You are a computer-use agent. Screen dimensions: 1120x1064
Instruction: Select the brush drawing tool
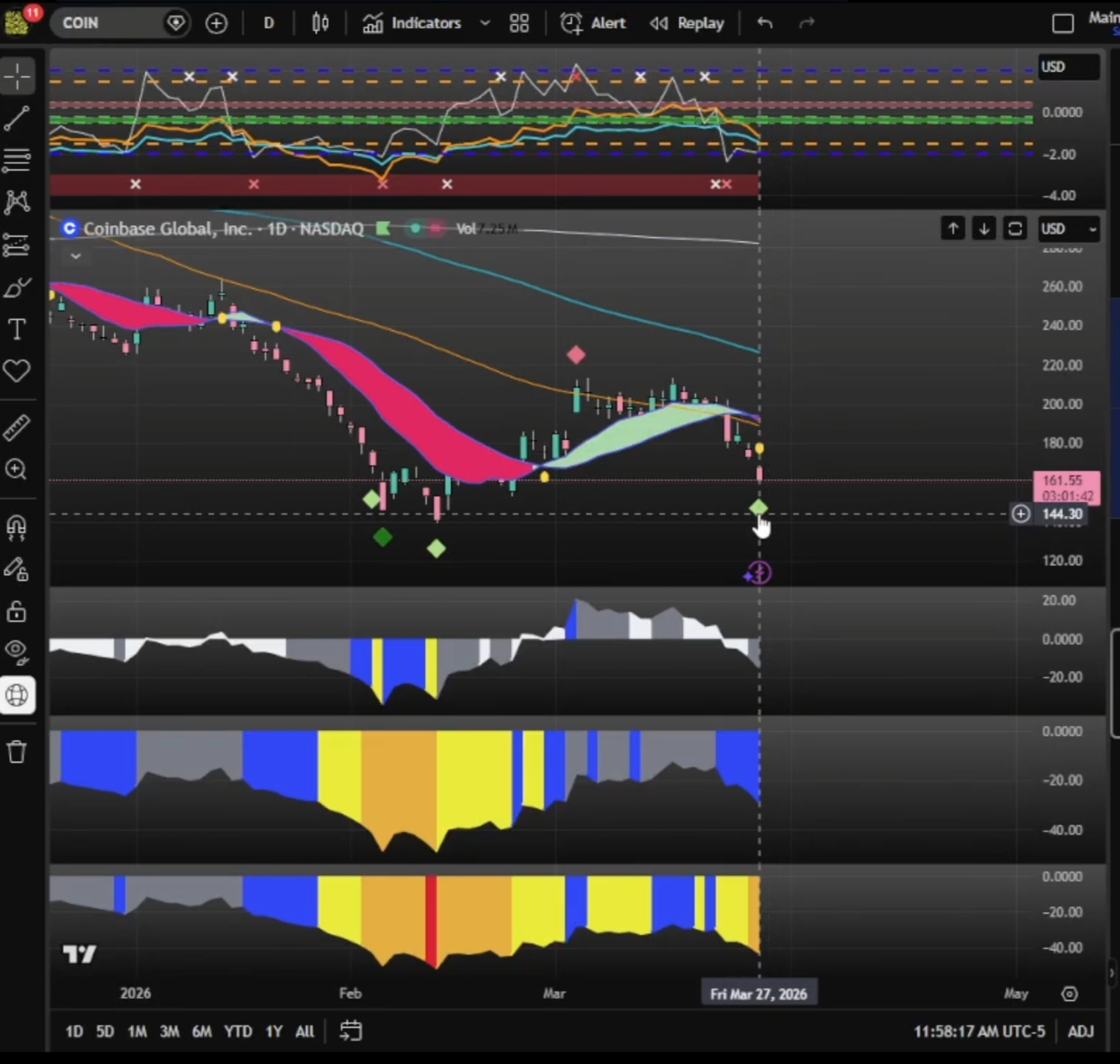[17, 288]
